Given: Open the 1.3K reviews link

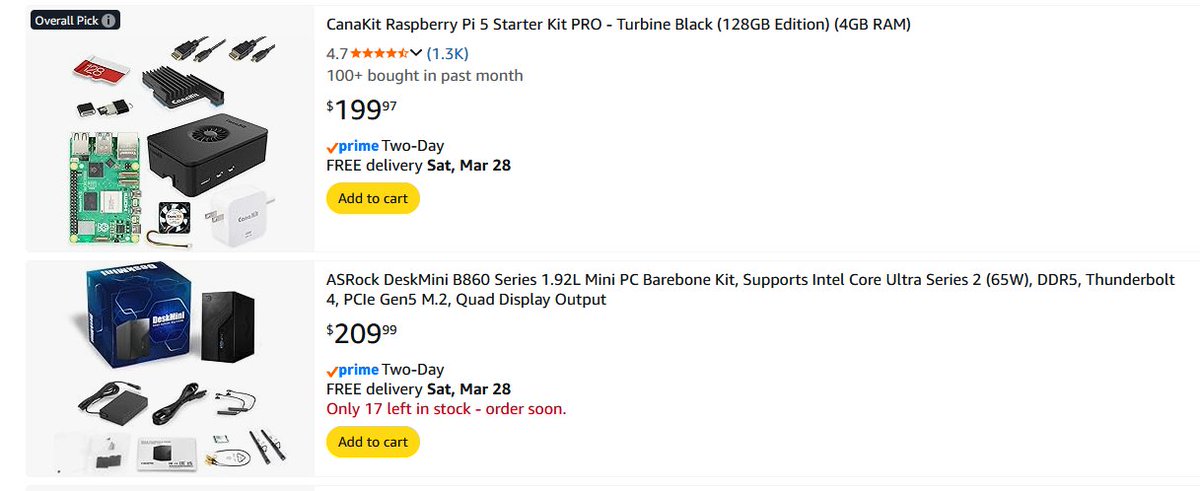Looking at the screenshot, I should [x=447, y=53].
